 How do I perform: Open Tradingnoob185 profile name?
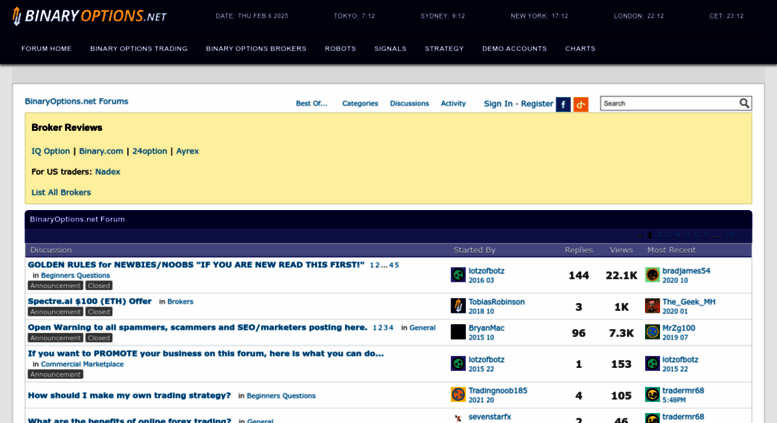coord(498,390)
